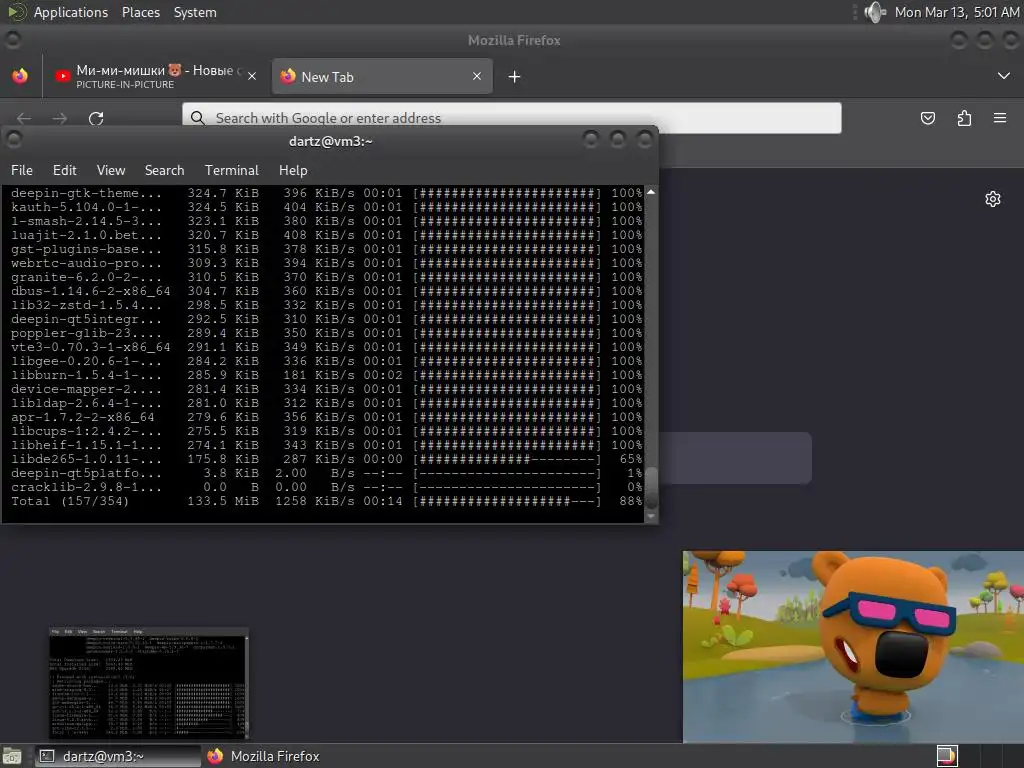Click the cracklib-2.9.8-1 line
The width and height of the screenshot is (1024, 768).
click(327, 487)
